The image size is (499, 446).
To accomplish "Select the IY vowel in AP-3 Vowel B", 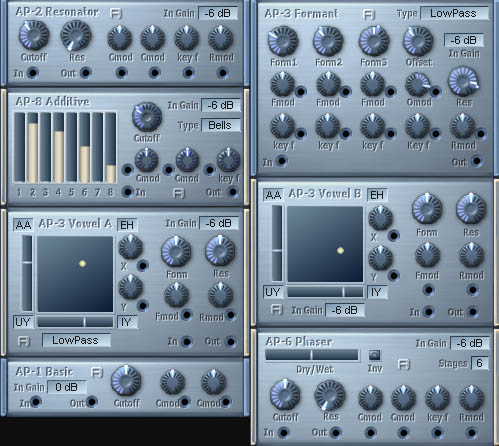I will coord(377,292).
